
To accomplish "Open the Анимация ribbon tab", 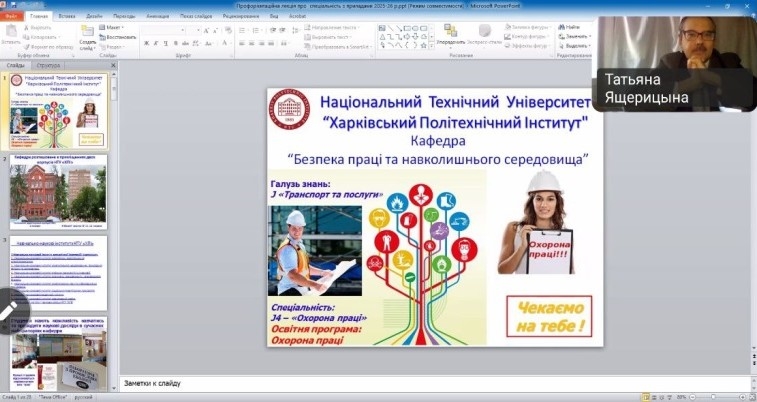I will point(157,16).
